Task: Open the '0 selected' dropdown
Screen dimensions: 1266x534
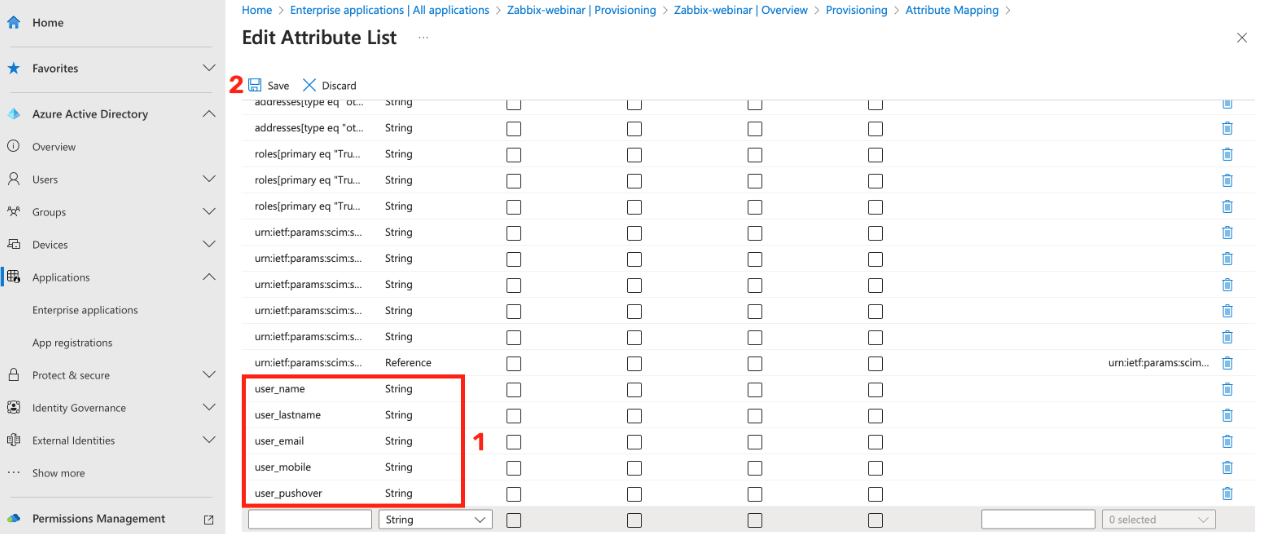Action: [1160, 520]
